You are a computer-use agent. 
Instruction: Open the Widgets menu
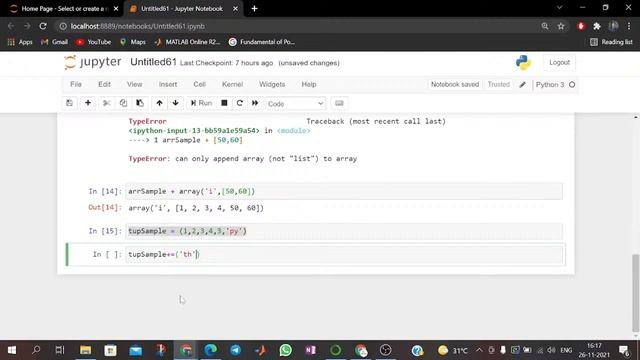pyautogui.click(x=272, y=84)
